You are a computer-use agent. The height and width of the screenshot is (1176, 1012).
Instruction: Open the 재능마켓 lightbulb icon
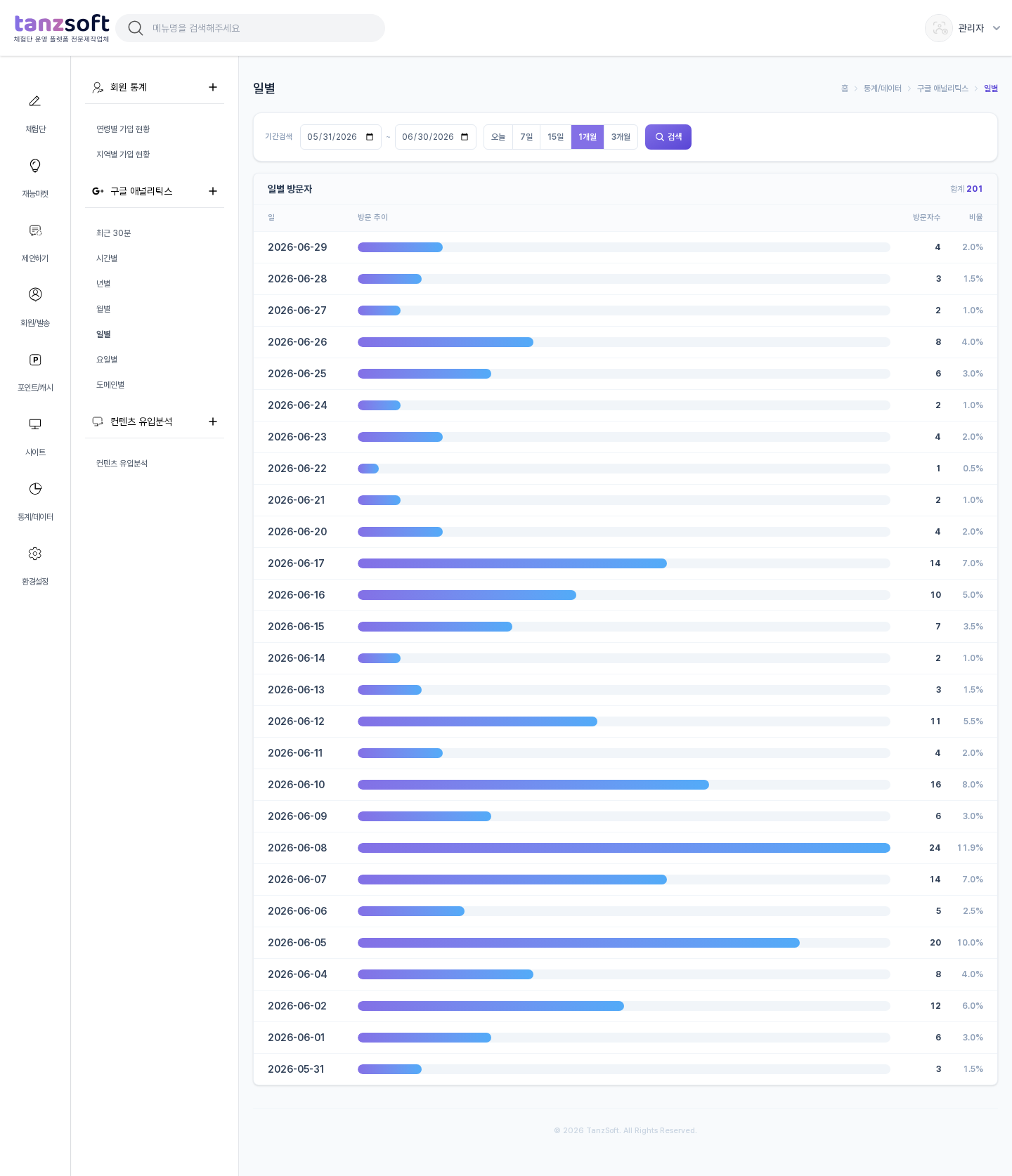pyautogui.click(x=35, y=166)
